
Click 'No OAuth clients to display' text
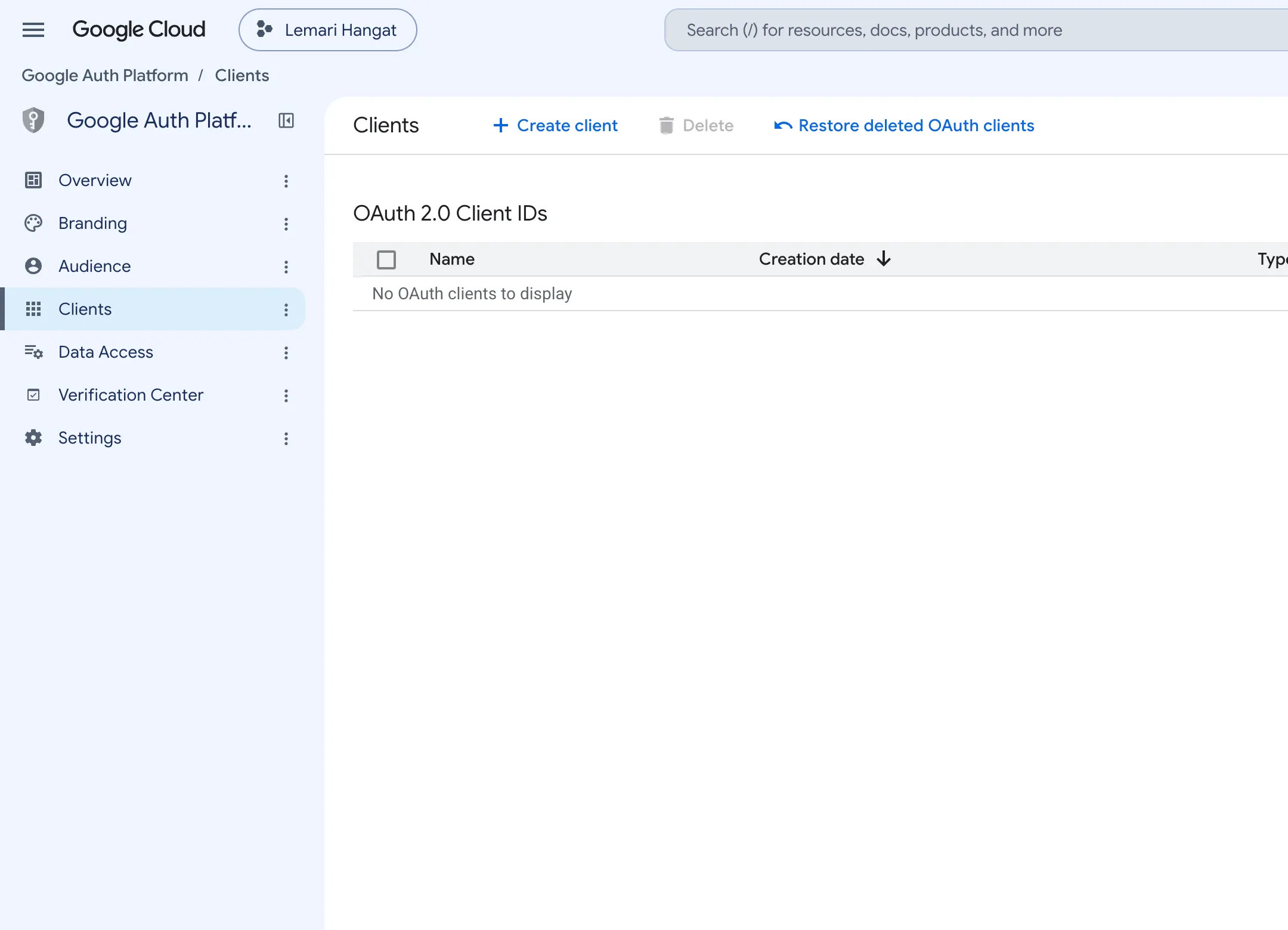coord(472,294)
